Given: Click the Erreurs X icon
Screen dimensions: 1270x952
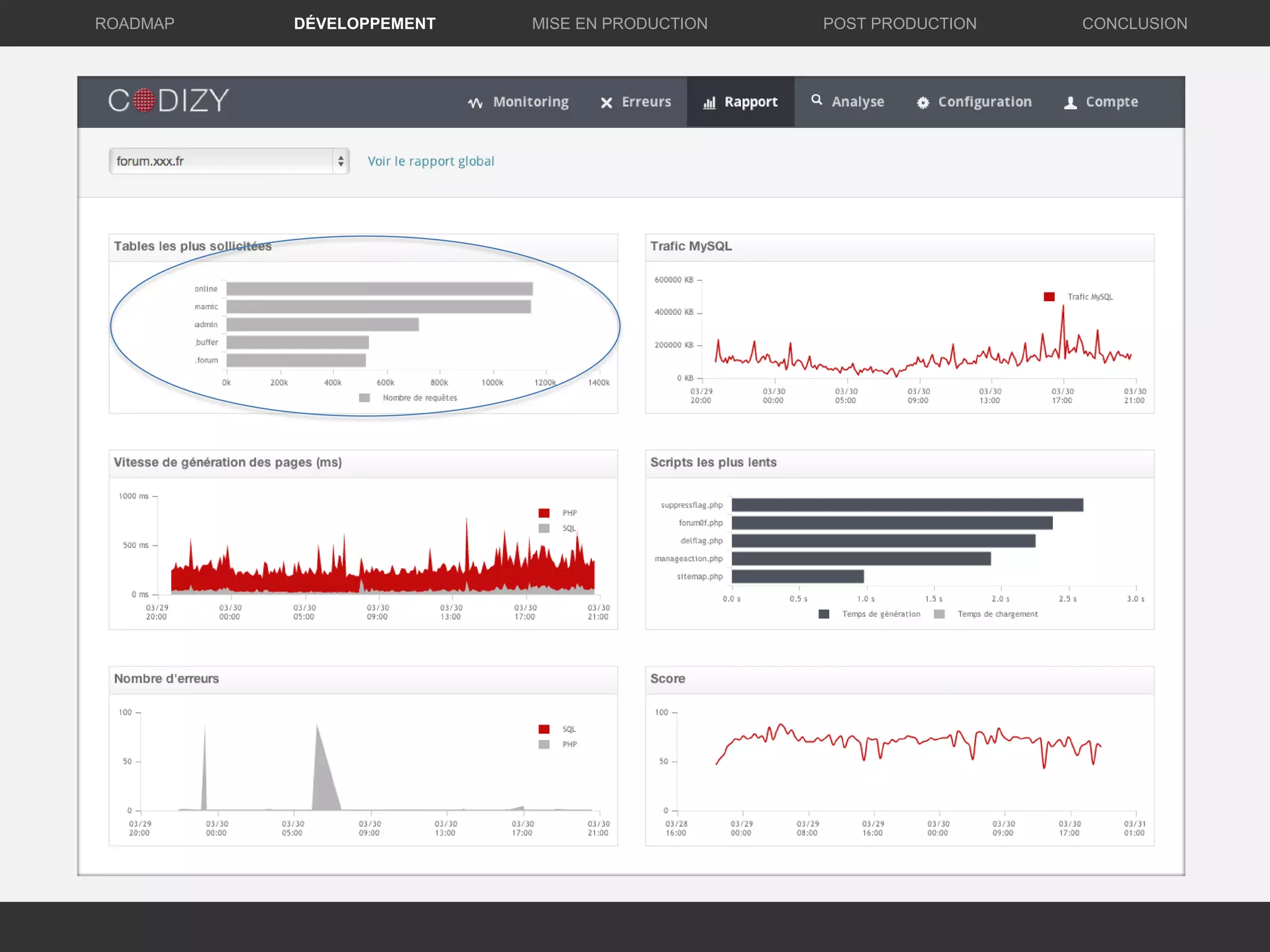Looking at the screenshot, I should (606, 103).
